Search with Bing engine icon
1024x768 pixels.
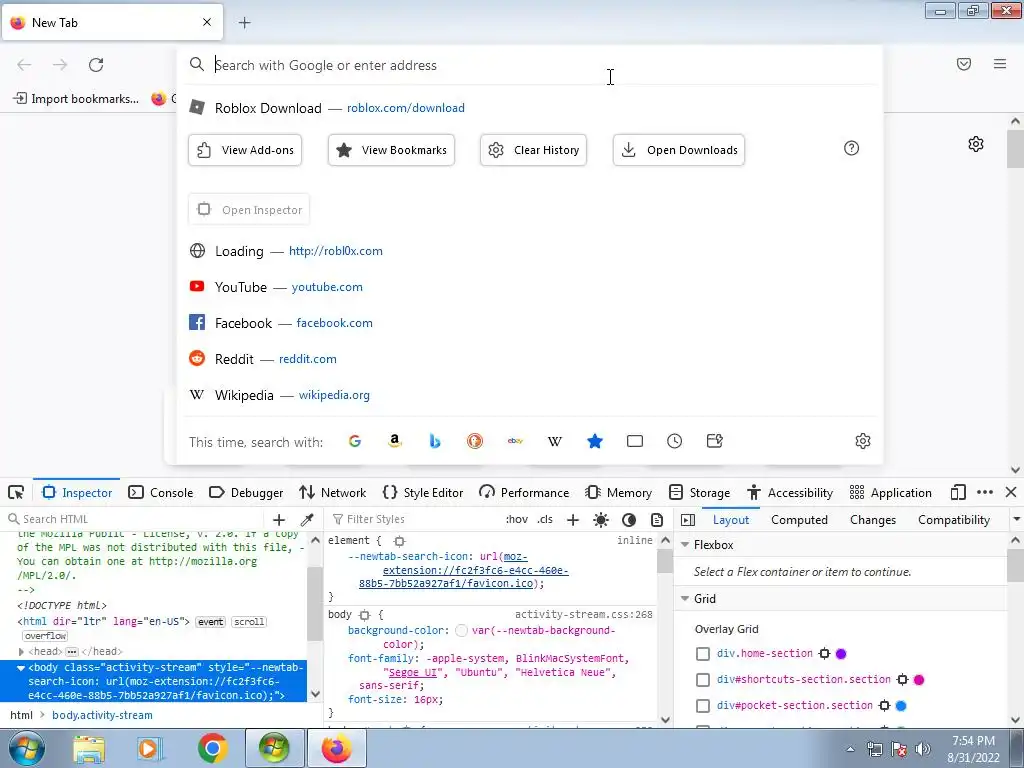(435, 441)
